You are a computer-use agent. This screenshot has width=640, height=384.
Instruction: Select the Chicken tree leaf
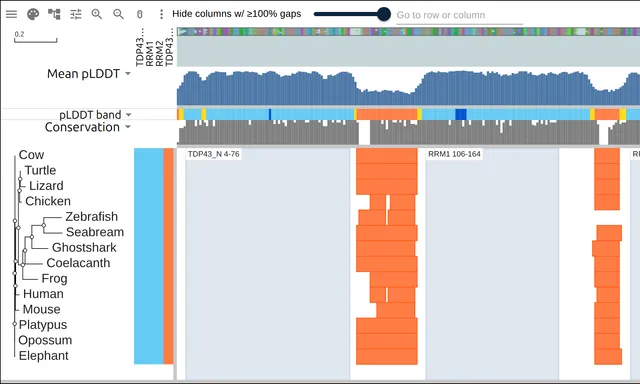coord(48,201)
